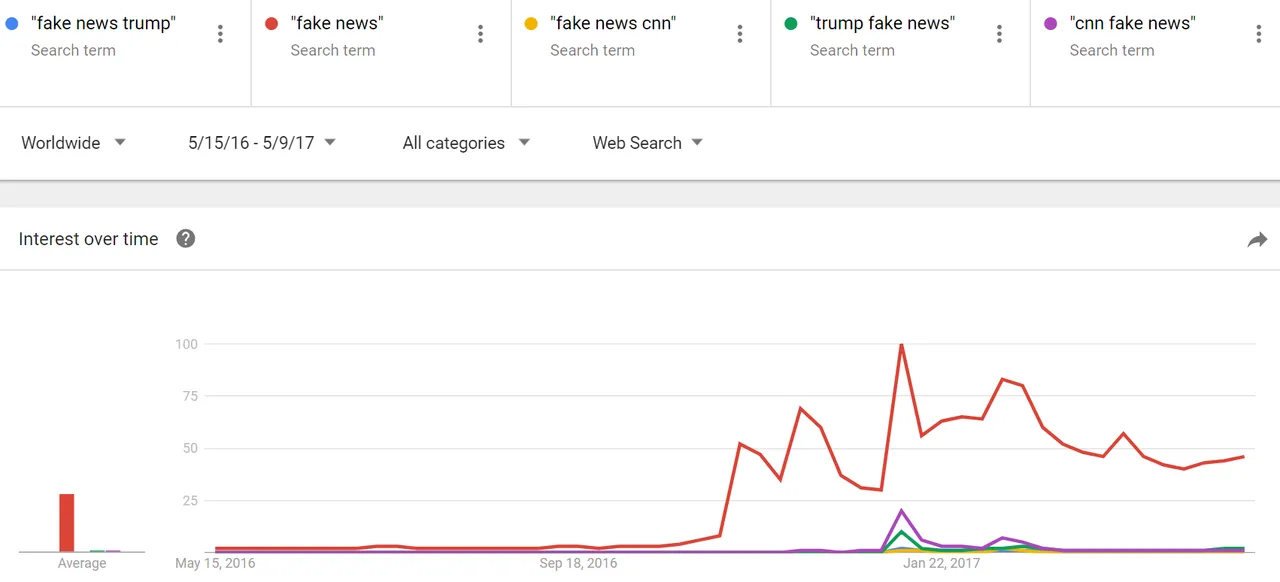
Task: Click help icon next to Interest over time
Action: [x=185, y=238]
